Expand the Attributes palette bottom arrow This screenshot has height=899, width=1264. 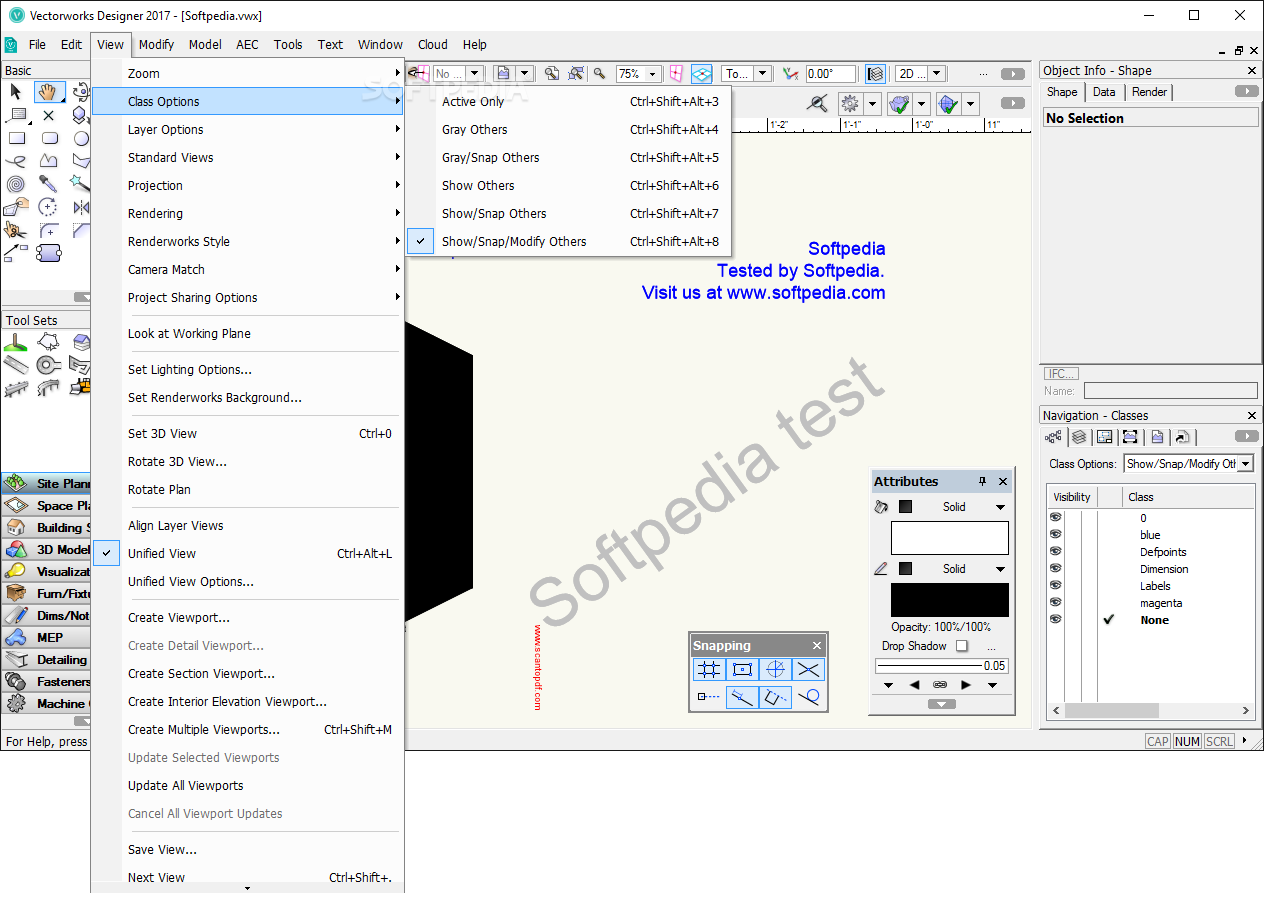click(941, 705)
